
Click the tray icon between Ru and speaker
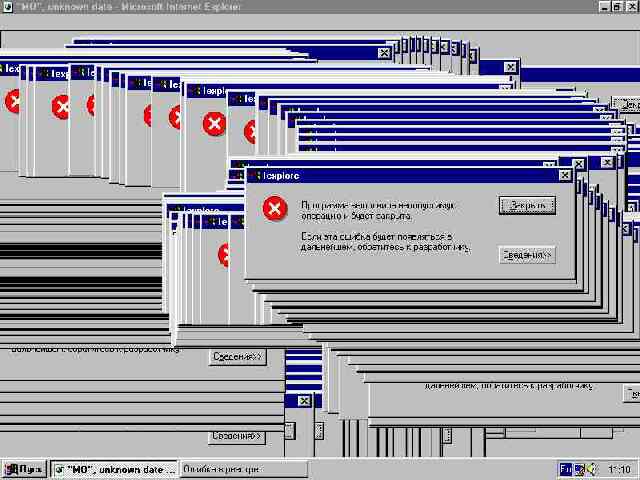tap(580, 469)
